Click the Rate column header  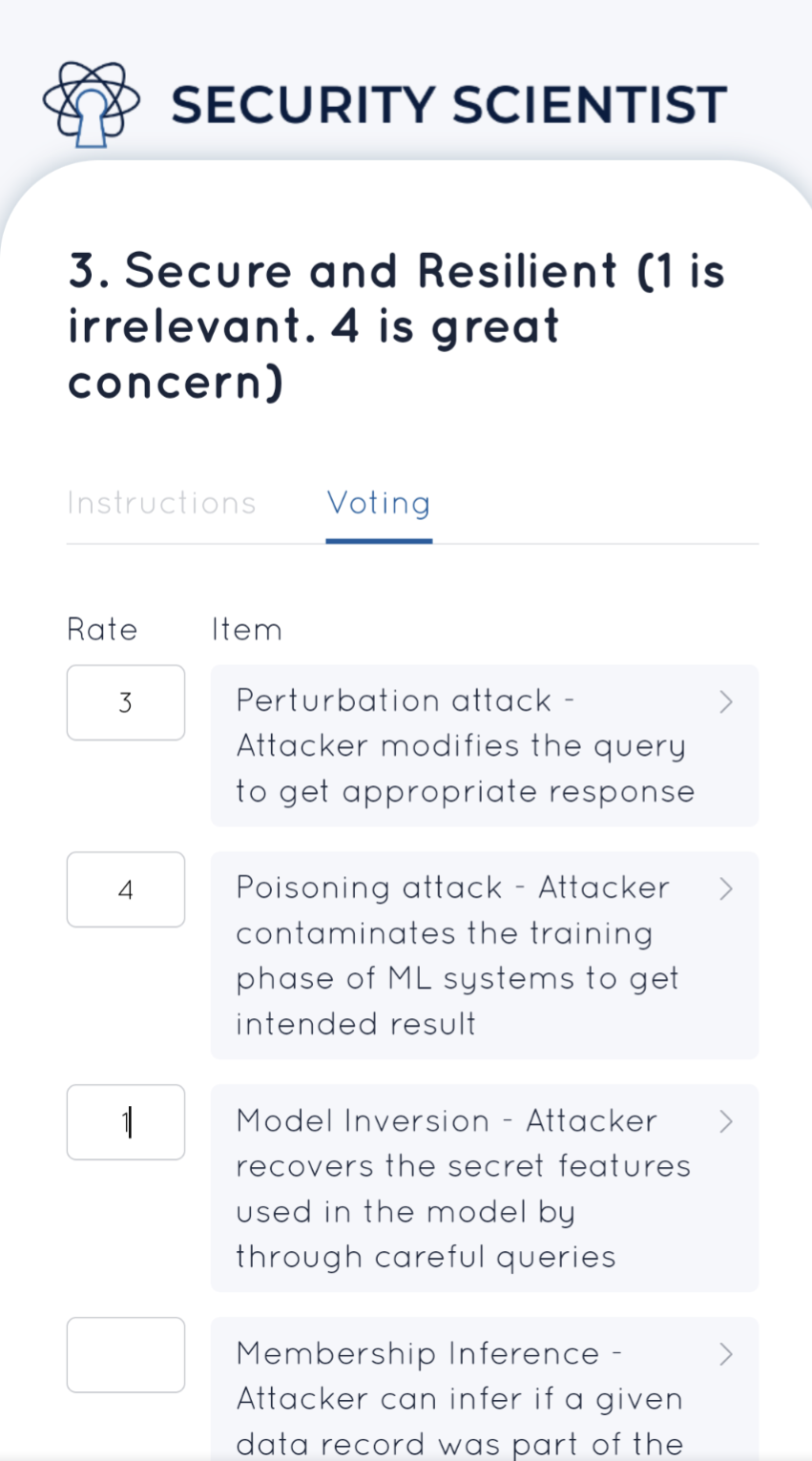102,630
